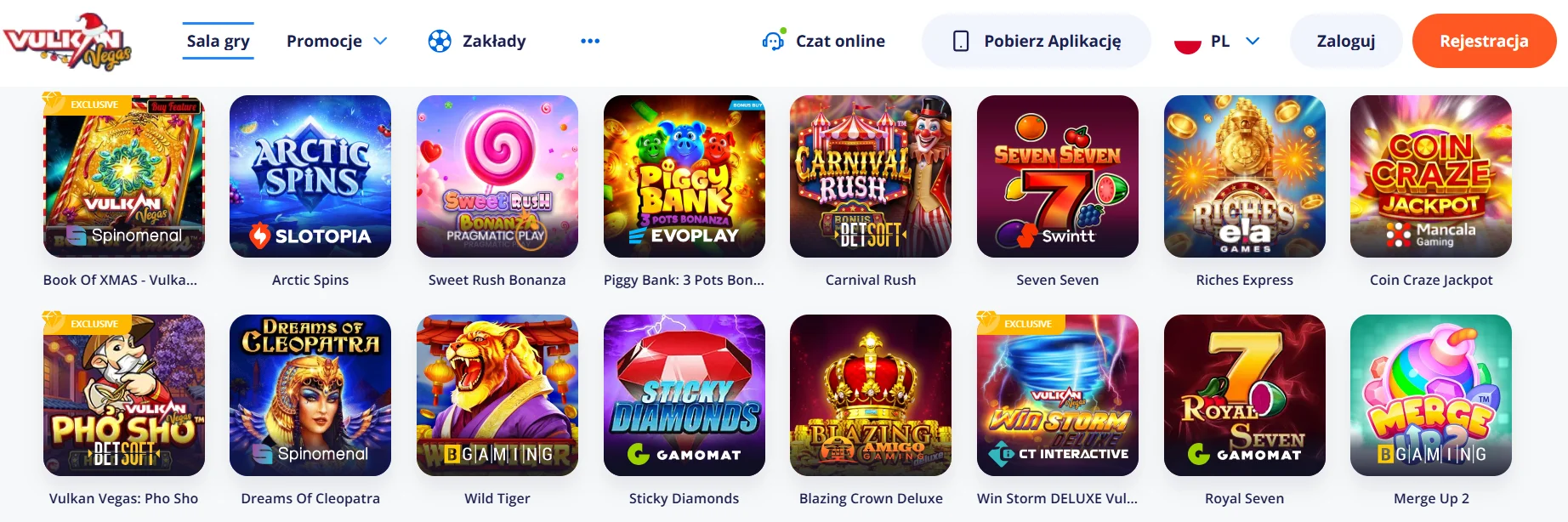1568x522 pixels.
Task: Open the Carnival Rush game thumbnail
Action: [x=870, y=176]
